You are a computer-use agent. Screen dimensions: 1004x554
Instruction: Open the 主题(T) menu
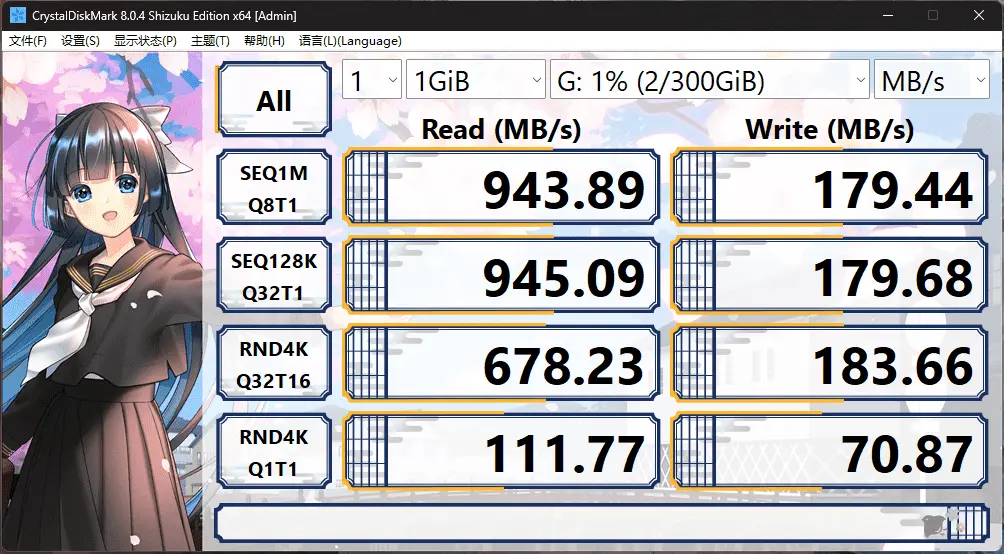point(210,41)
